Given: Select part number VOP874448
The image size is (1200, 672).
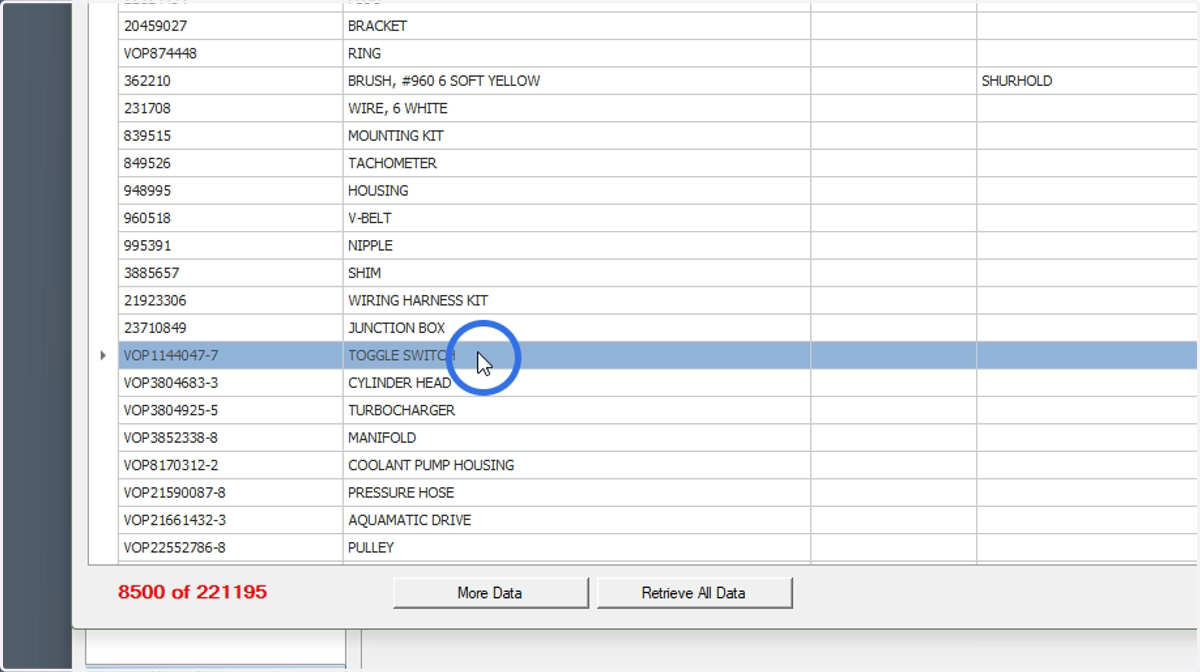Looking at the screenshot, I should pyautogui.click(x=230, y=53).
